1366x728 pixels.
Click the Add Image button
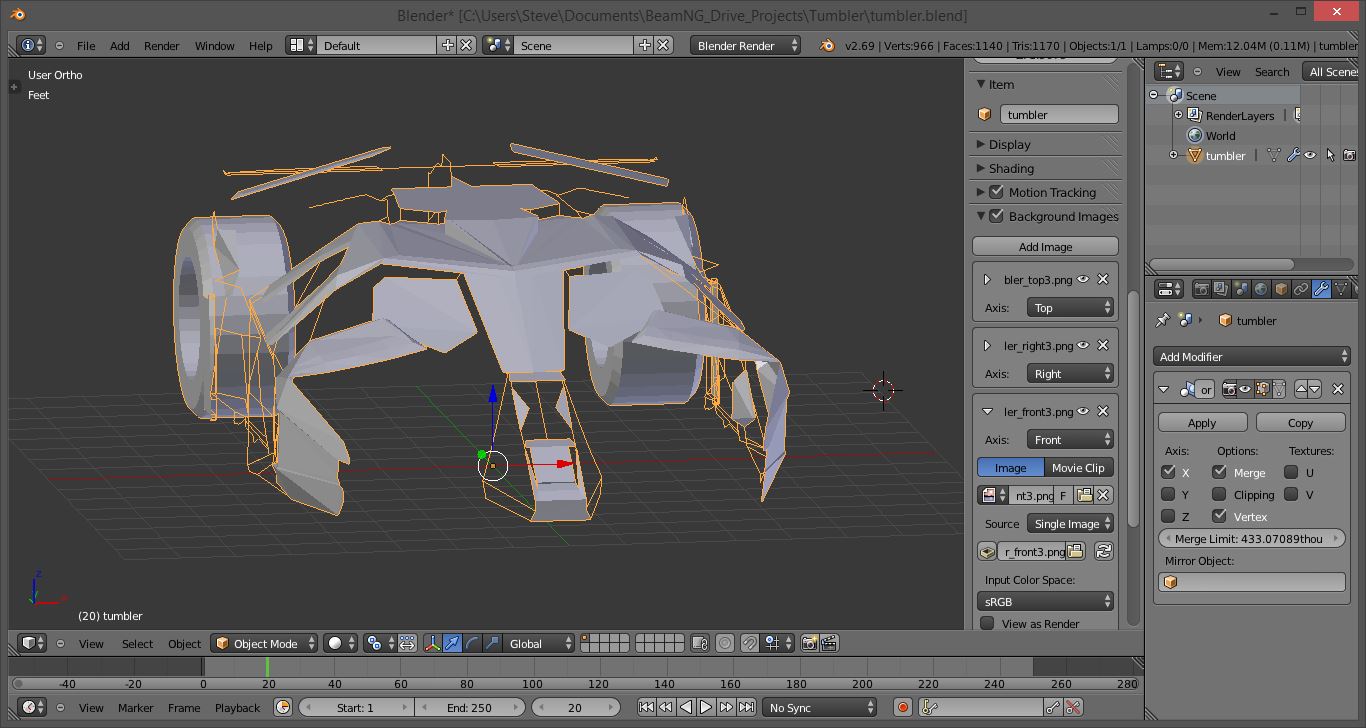[x=1045, y=246]
